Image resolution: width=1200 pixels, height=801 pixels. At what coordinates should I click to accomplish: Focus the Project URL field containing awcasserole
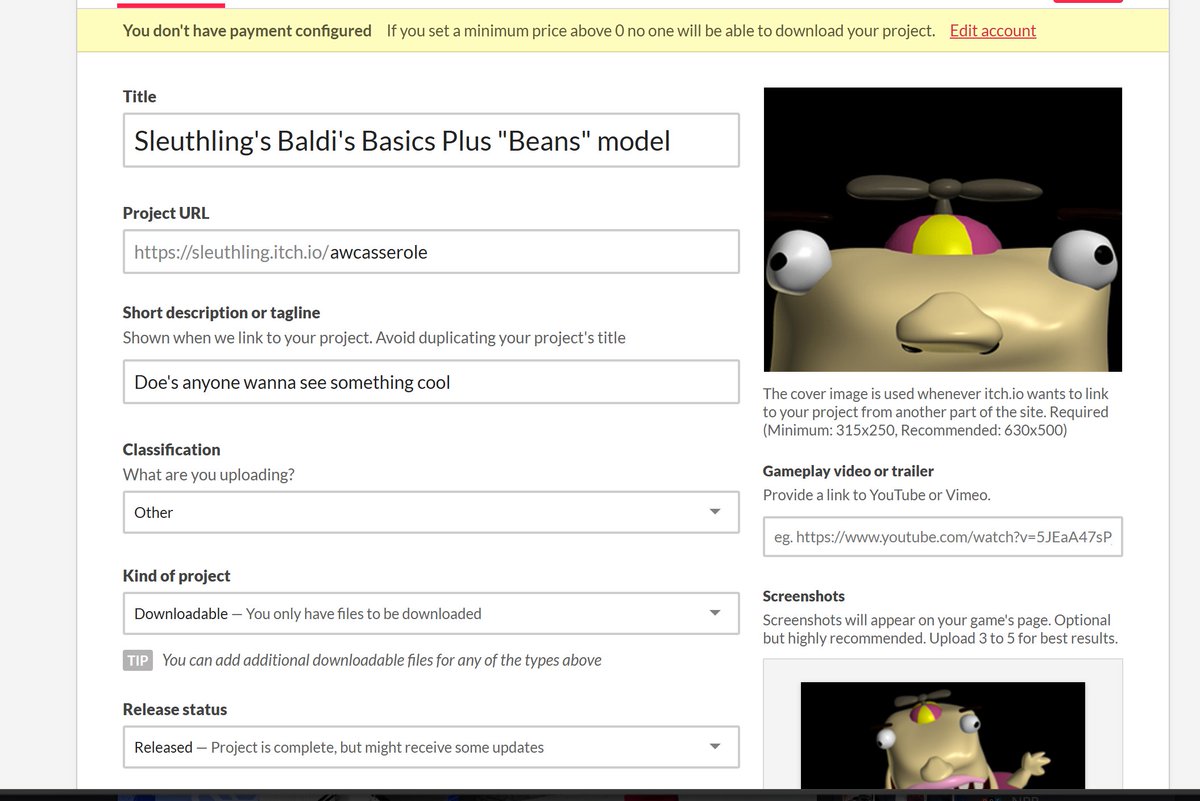pyautogui.click(x=431, y=252)
